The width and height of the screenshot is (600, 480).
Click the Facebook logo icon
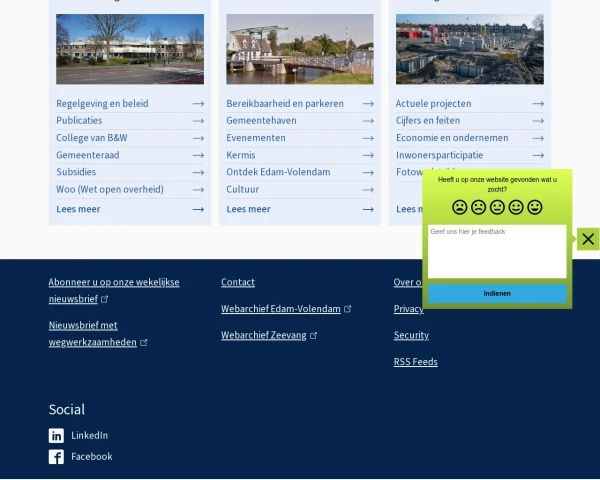pos(56,457)
